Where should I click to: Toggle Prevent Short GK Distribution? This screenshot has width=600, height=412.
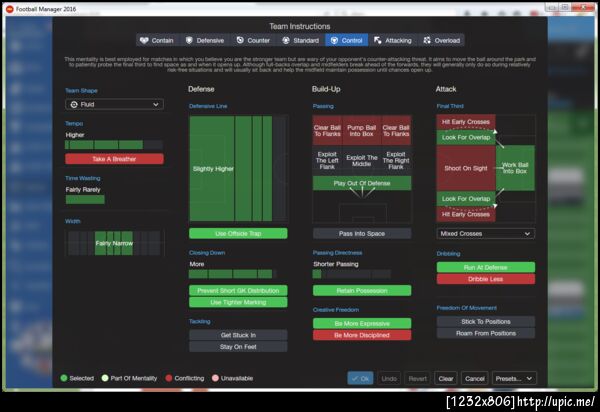[238, 290]
